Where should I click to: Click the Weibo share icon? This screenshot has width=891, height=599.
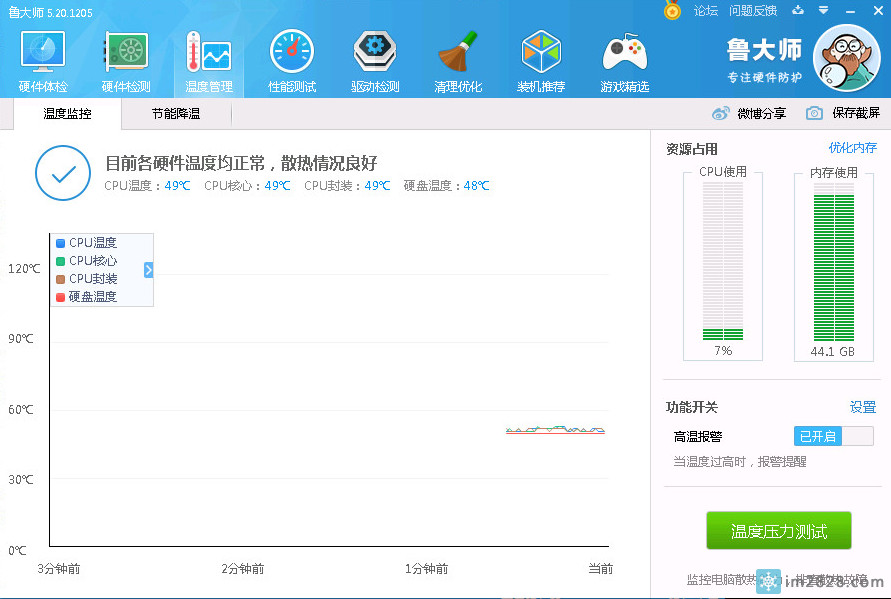tap(721, 114)
